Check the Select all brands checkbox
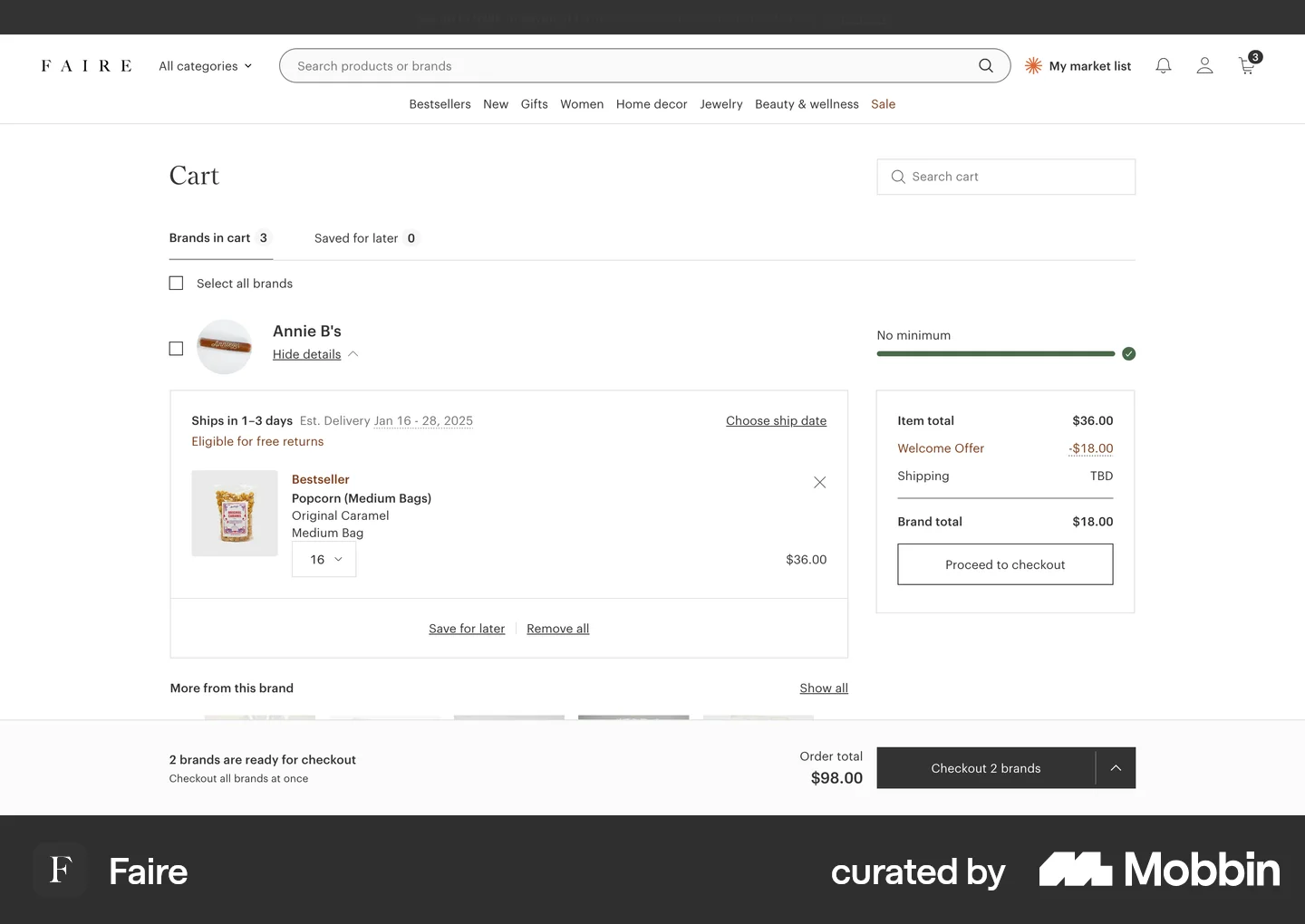The height and width of the screenshot is (924, 1305). point(176,284)
